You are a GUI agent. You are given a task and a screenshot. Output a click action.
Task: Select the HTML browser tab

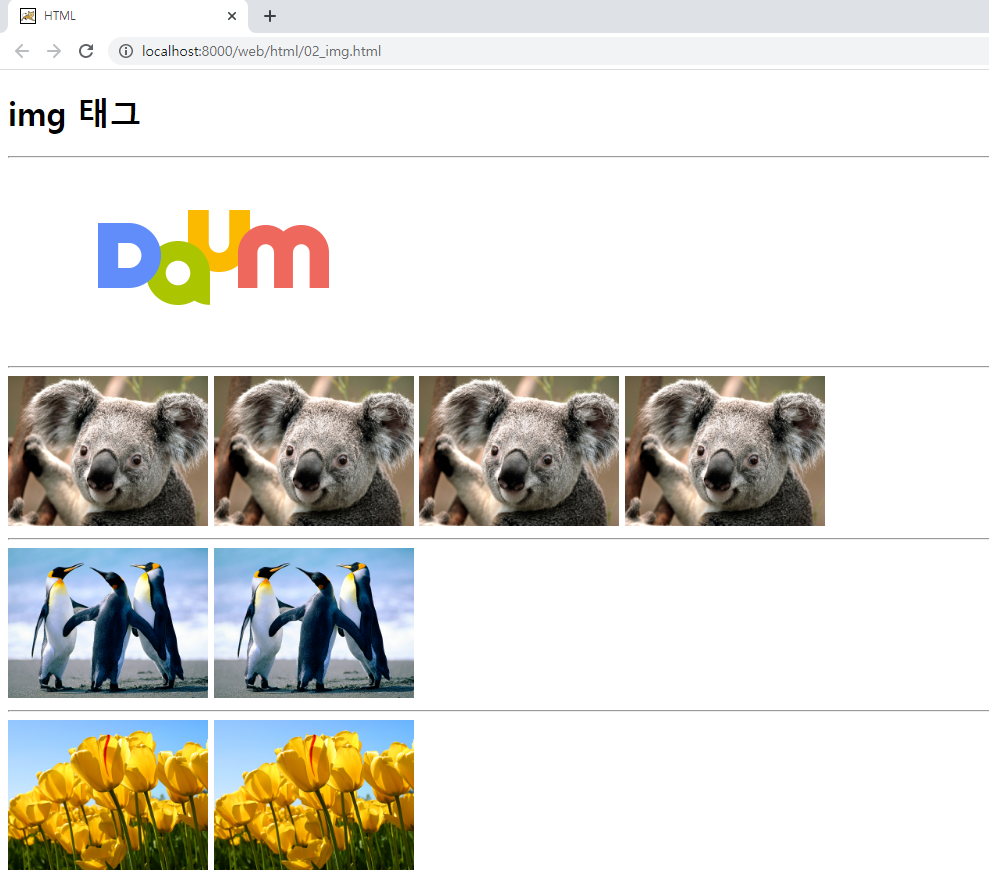[127, 16]
